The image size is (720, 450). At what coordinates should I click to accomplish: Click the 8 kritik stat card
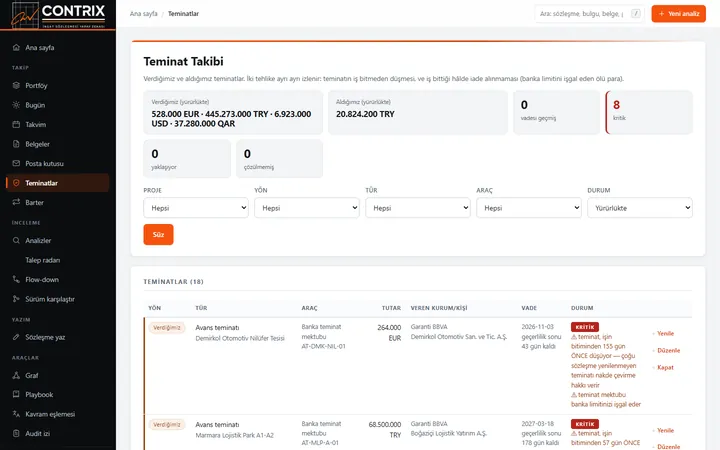(649, 112)
